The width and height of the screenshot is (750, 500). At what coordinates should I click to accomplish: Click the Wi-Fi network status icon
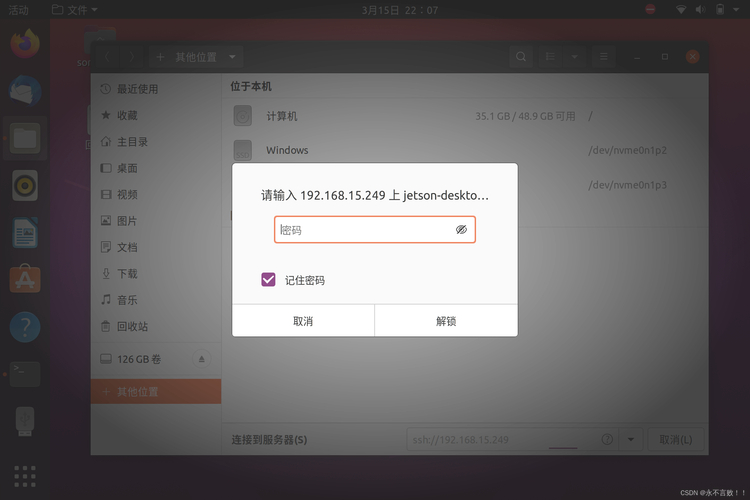pos(681,10)
